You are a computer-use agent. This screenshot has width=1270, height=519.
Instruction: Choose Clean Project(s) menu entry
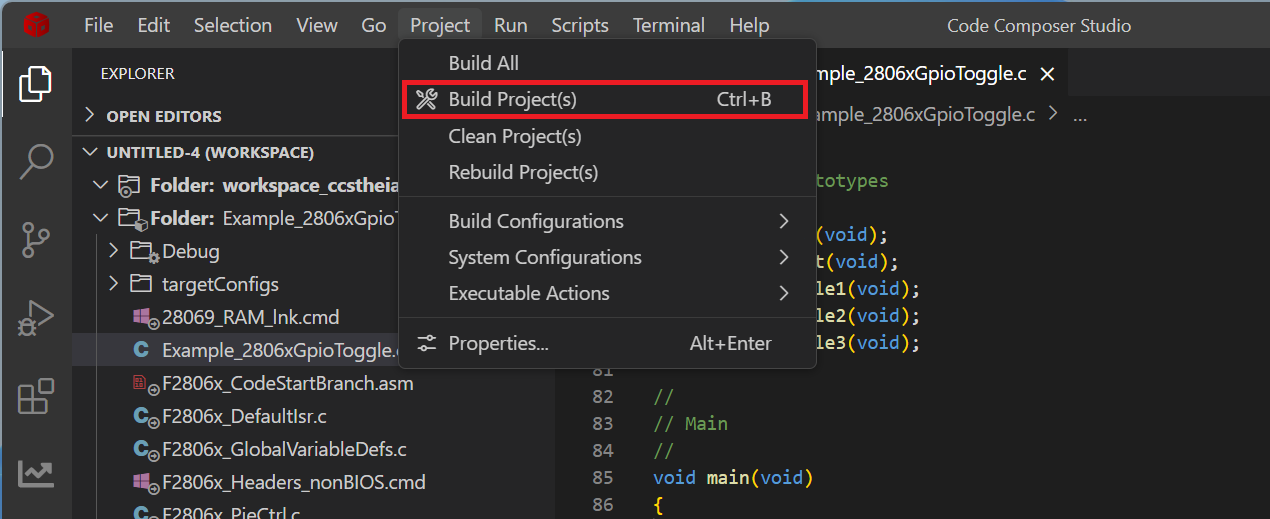pos(608,136)
